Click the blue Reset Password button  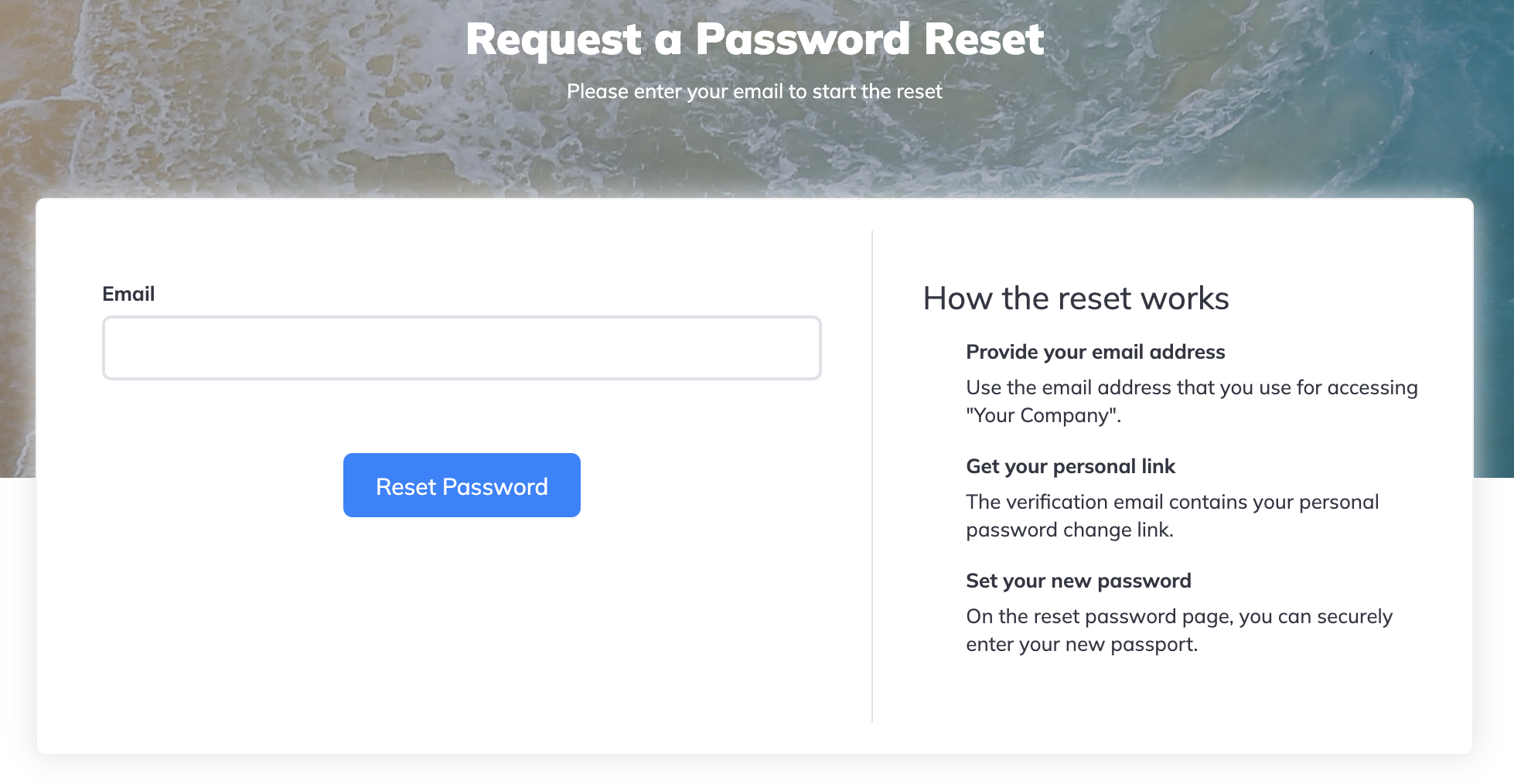tap(462, 485)
